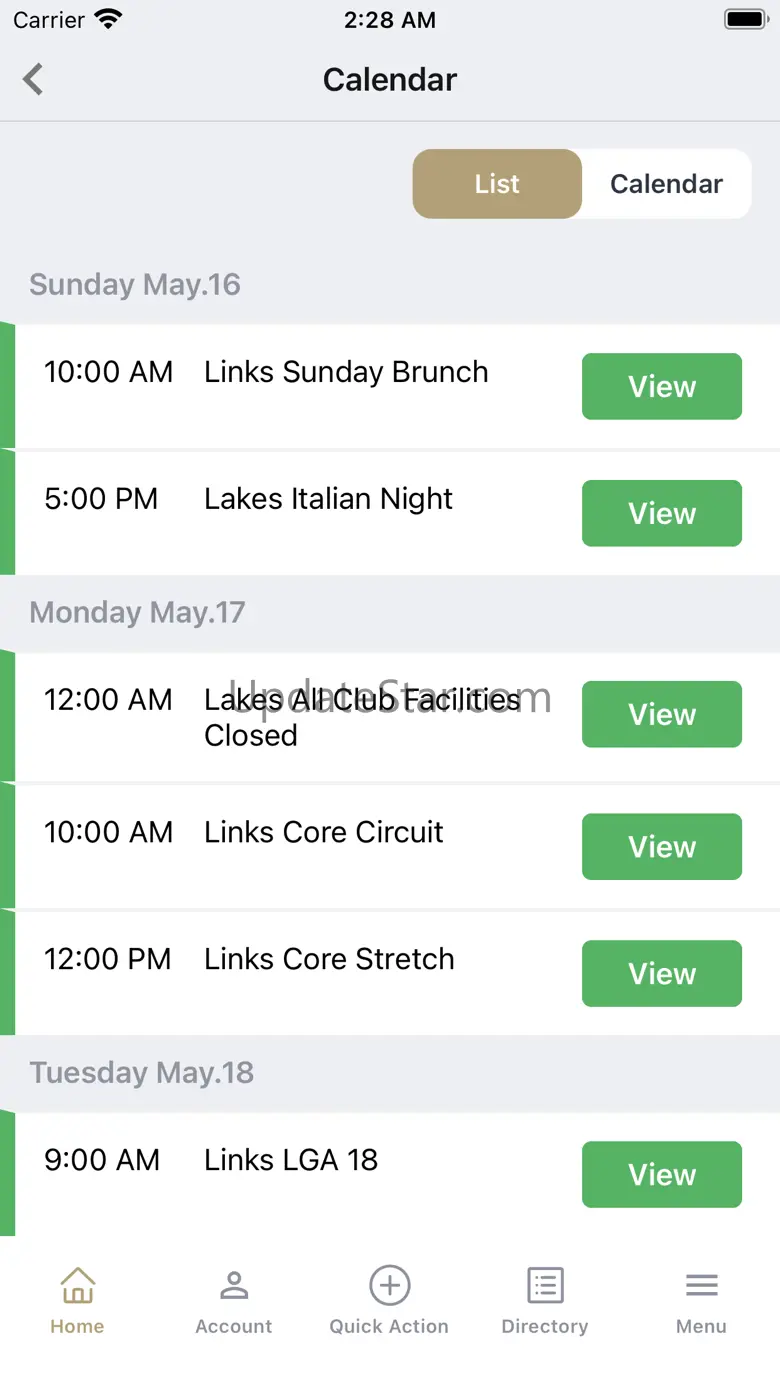Switch to List view
The height and width of the screenshot is (1387, 780).
point(497,184)
